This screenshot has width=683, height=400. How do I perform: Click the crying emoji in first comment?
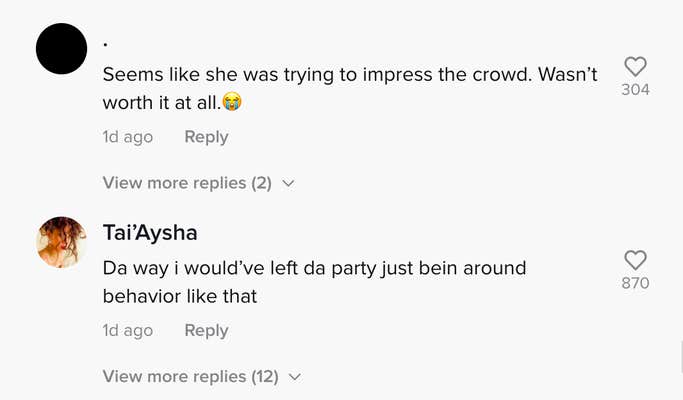pos(233,102)
